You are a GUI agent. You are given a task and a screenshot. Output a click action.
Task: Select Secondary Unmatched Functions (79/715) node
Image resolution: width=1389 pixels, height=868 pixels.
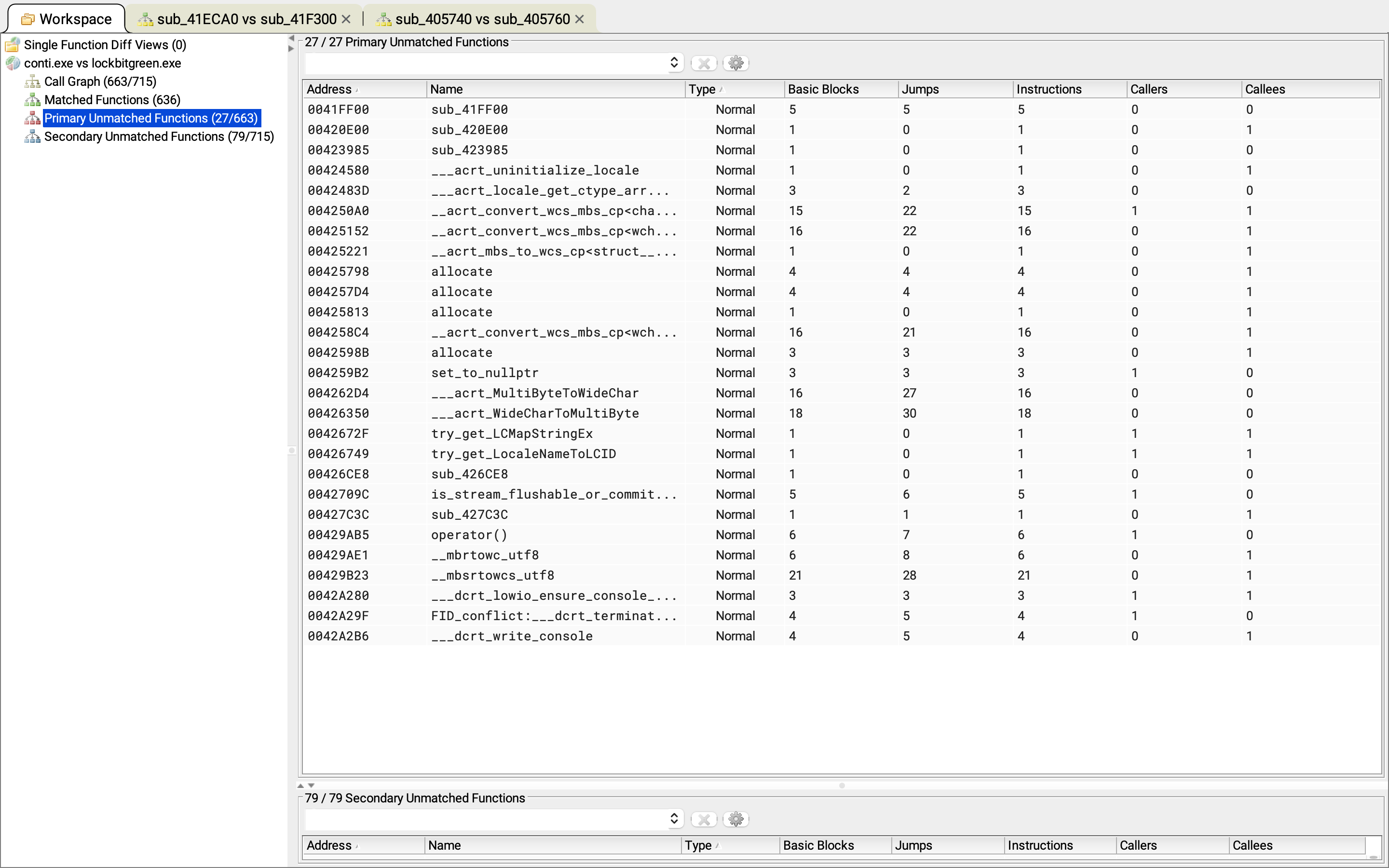coord(159,136)
